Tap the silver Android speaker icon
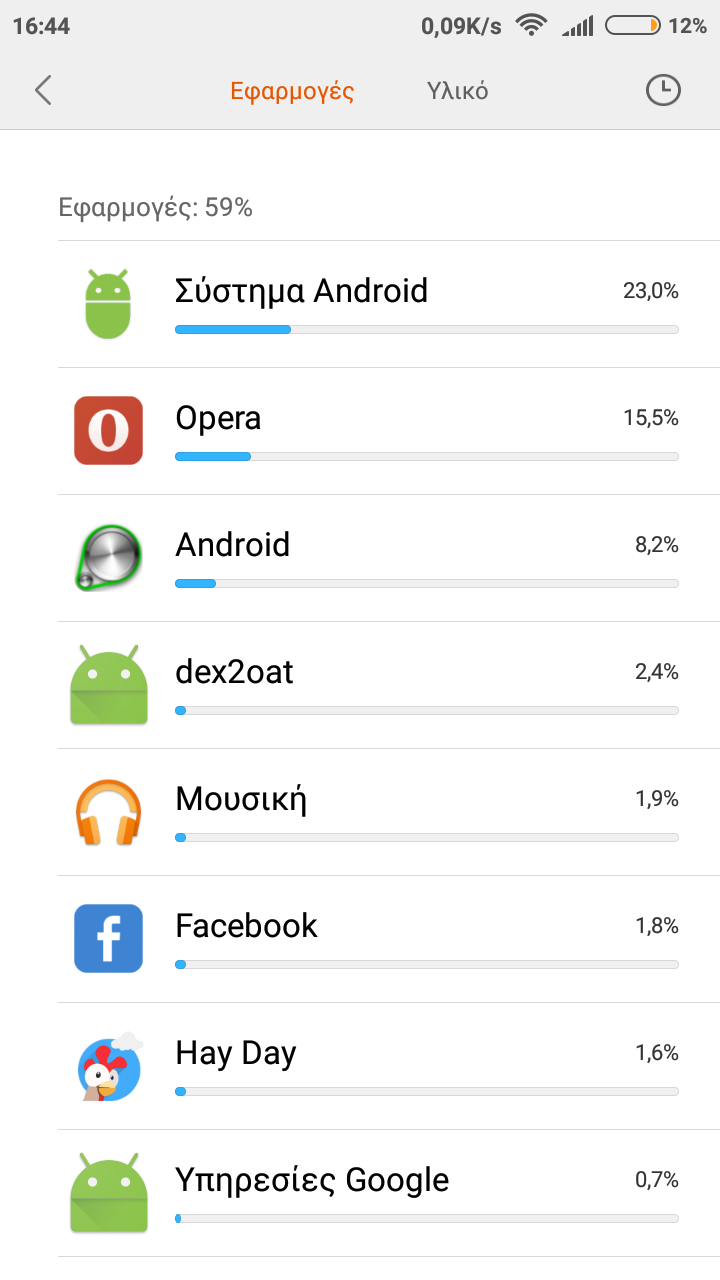 (x=108, y=558)
